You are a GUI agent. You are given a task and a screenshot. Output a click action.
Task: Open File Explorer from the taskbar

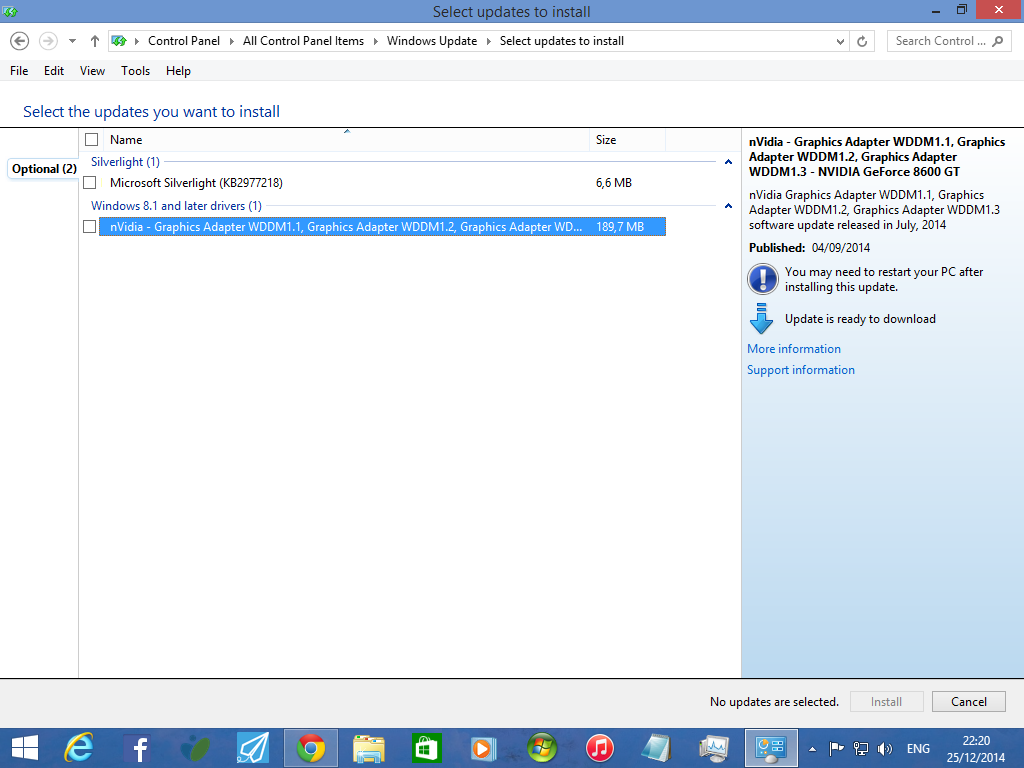[369, 748]
